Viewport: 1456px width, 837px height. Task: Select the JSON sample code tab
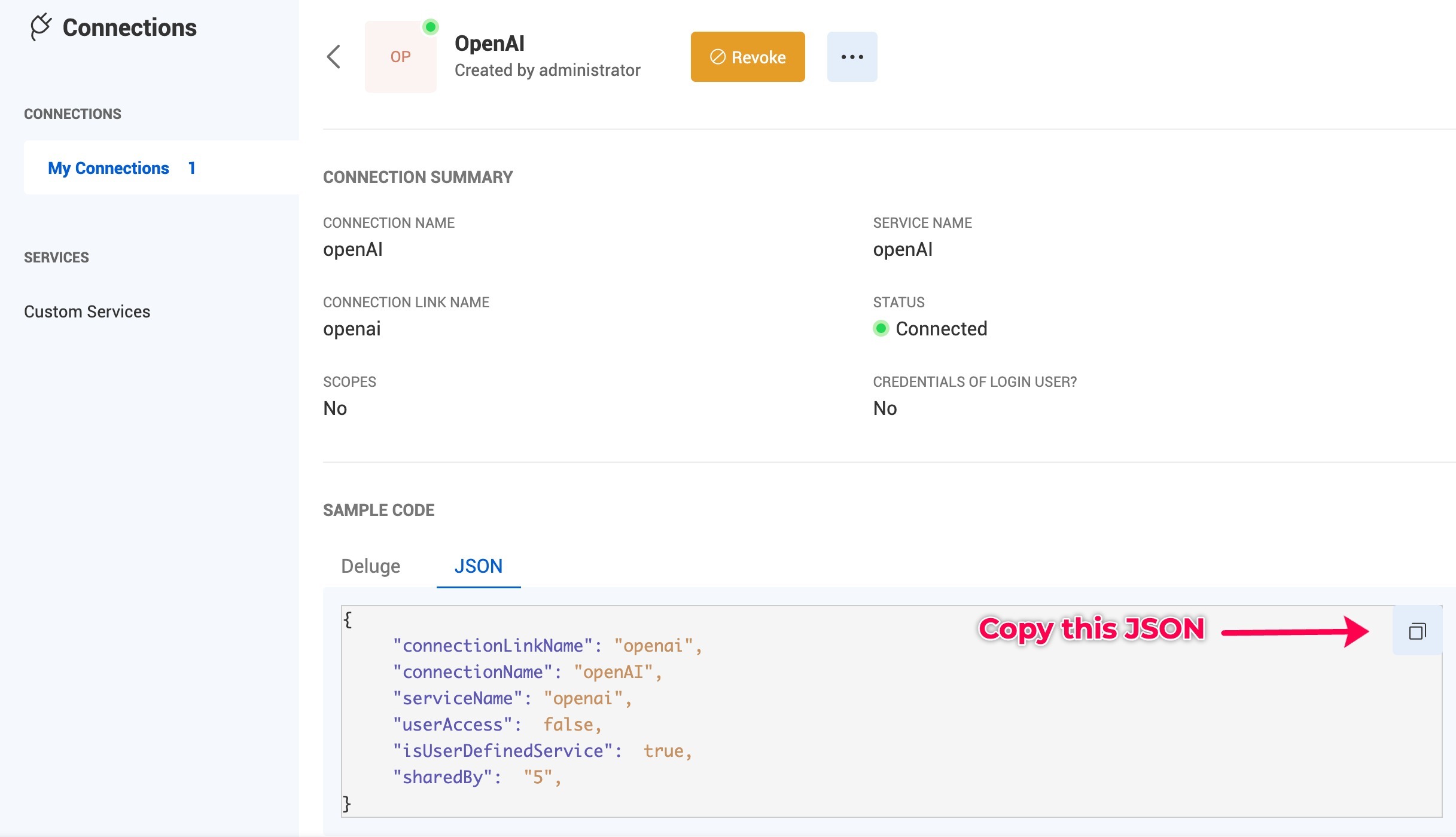coord(478,566)
